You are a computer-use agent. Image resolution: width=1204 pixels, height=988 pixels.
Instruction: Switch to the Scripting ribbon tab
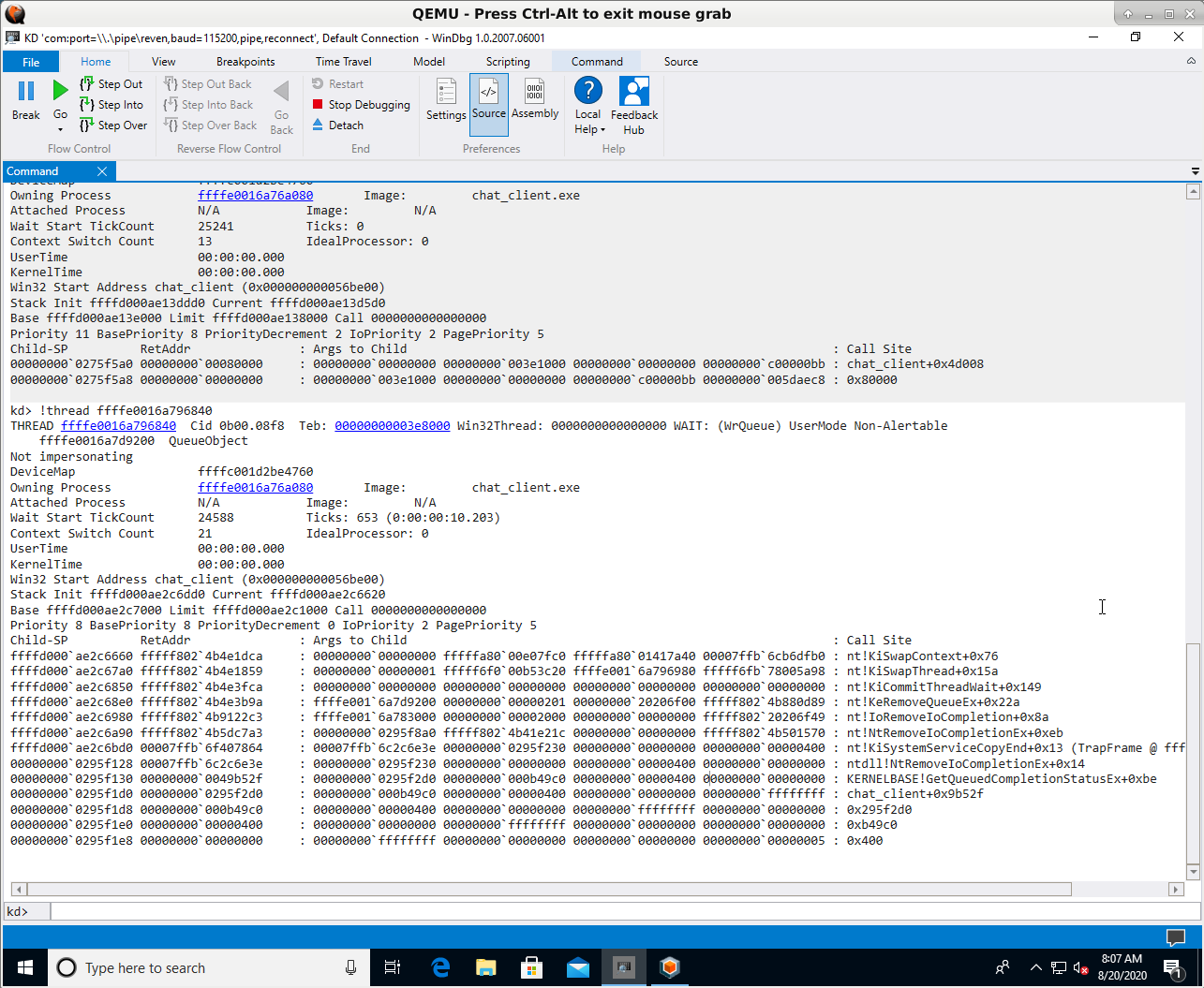click(508, 62)
